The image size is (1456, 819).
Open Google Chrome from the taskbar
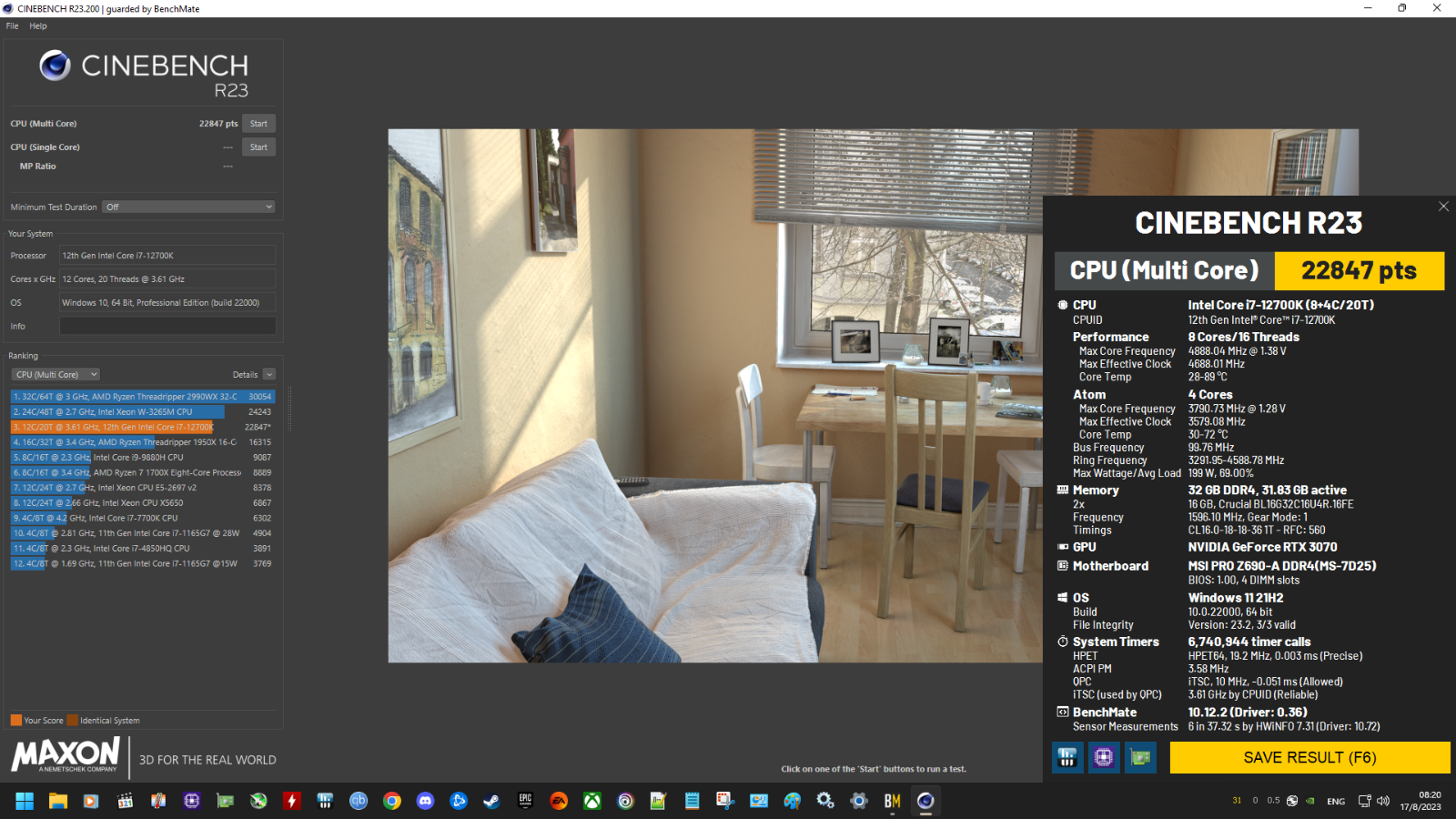(392, 801)
